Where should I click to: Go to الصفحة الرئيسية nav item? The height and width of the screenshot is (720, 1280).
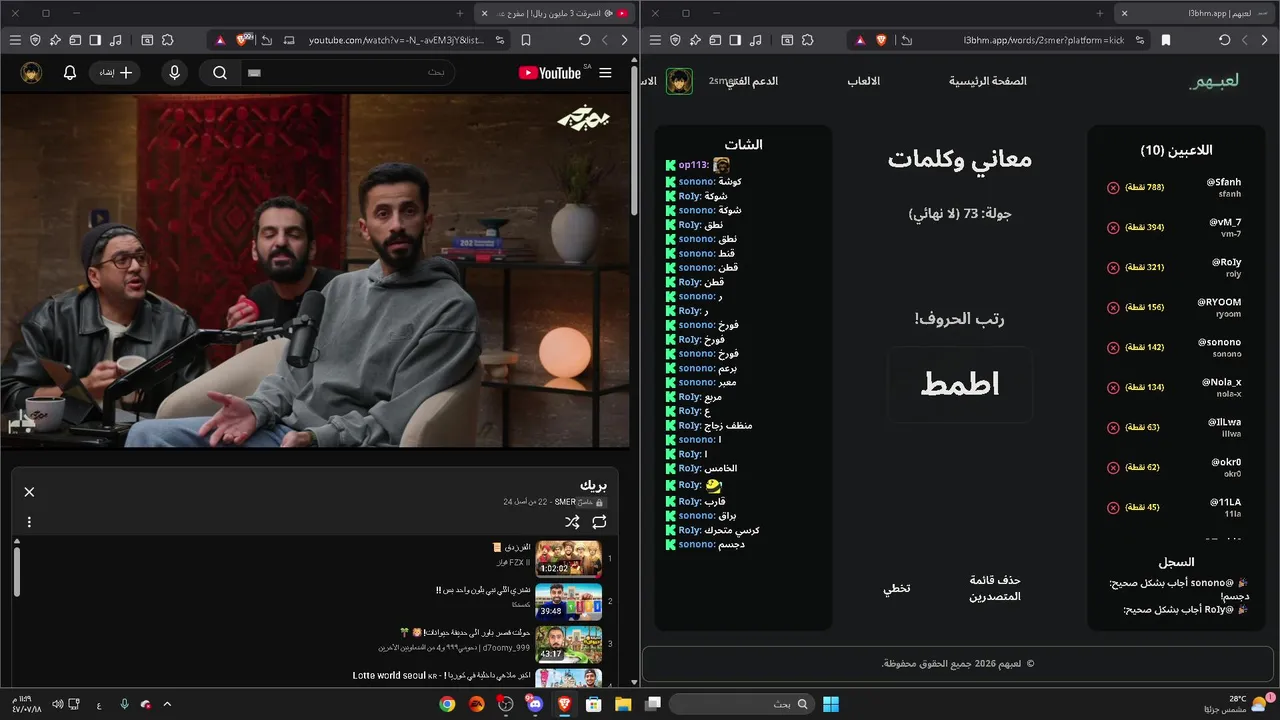pyautogui.click(x=988, y=81)
